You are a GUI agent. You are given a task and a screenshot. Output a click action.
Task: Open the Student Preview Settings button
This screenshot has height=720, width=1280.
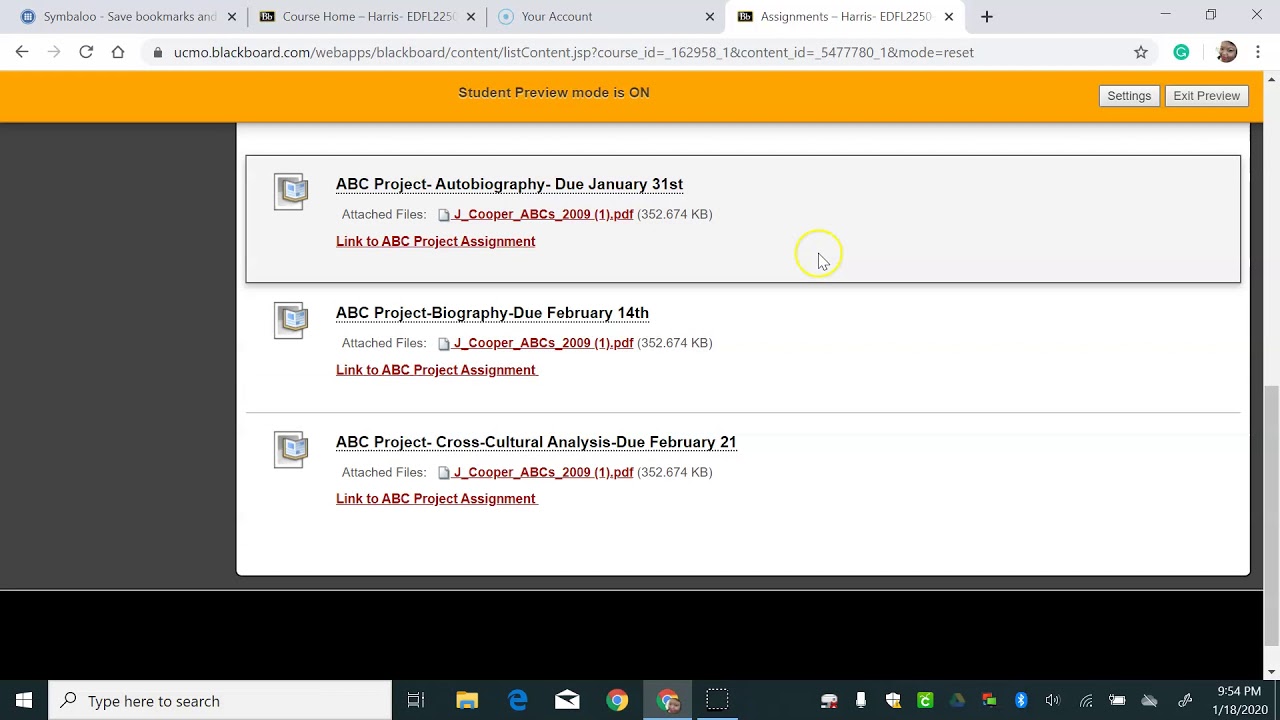(1129, 96)
